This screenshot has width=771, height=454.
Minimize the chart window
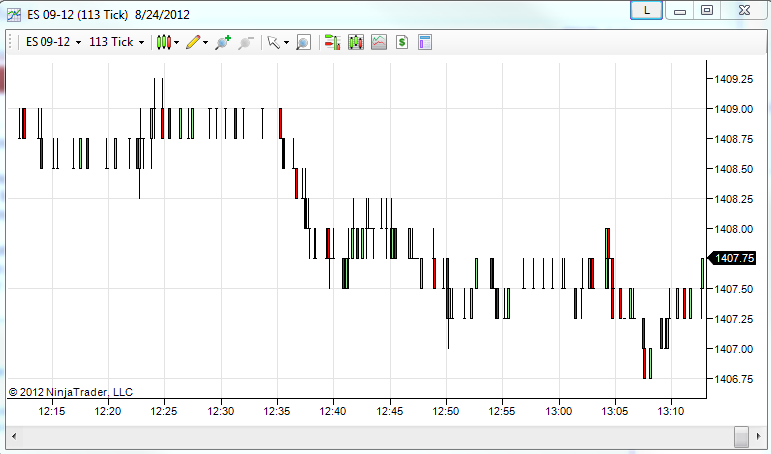pos(680,10)
